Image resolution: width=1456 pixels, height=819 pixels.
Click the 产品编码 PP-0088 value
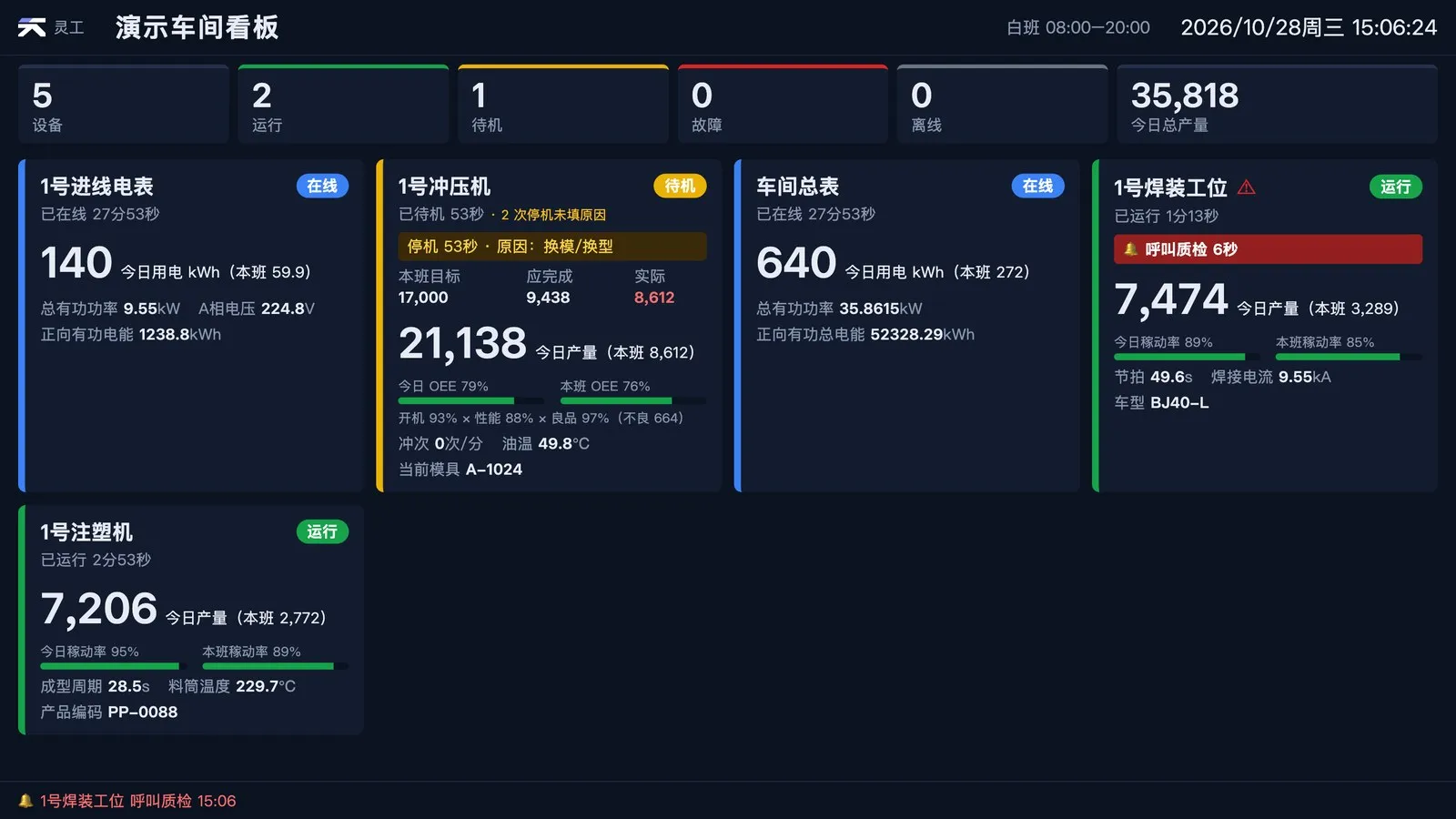[143, 712]
